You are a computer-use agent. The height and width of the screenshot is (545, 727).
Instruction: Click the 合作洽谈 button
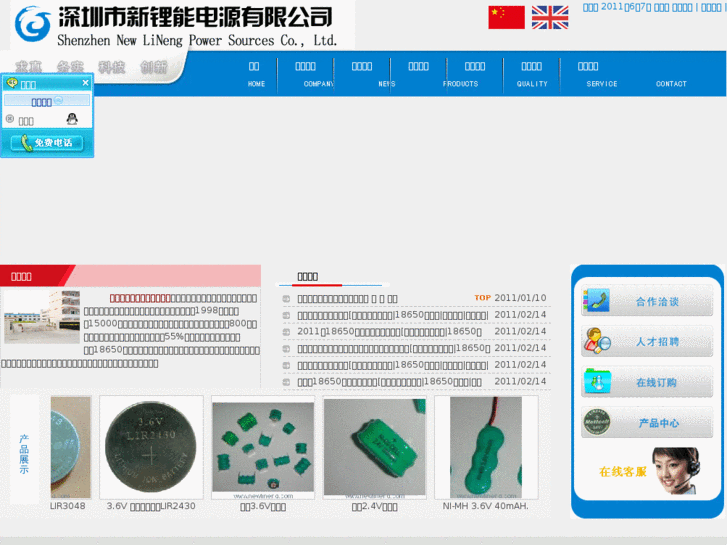pos(647,301)
